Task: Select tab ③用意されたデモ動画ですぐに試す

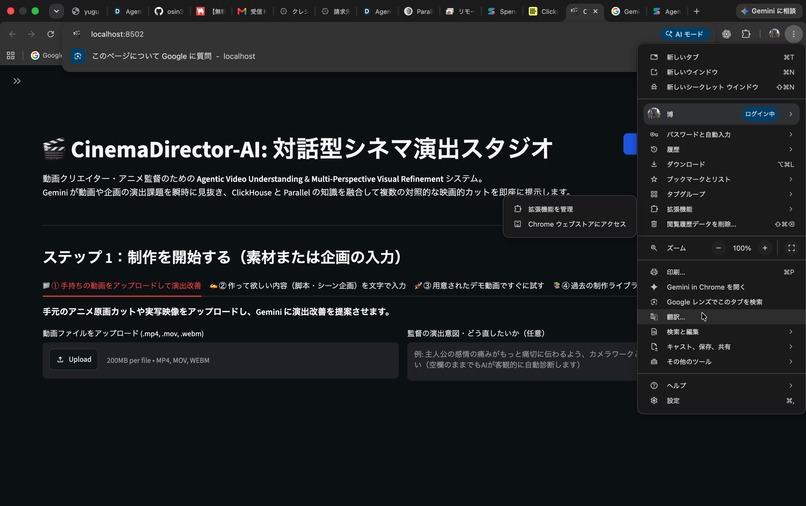Action: click(x=479, y=285)
